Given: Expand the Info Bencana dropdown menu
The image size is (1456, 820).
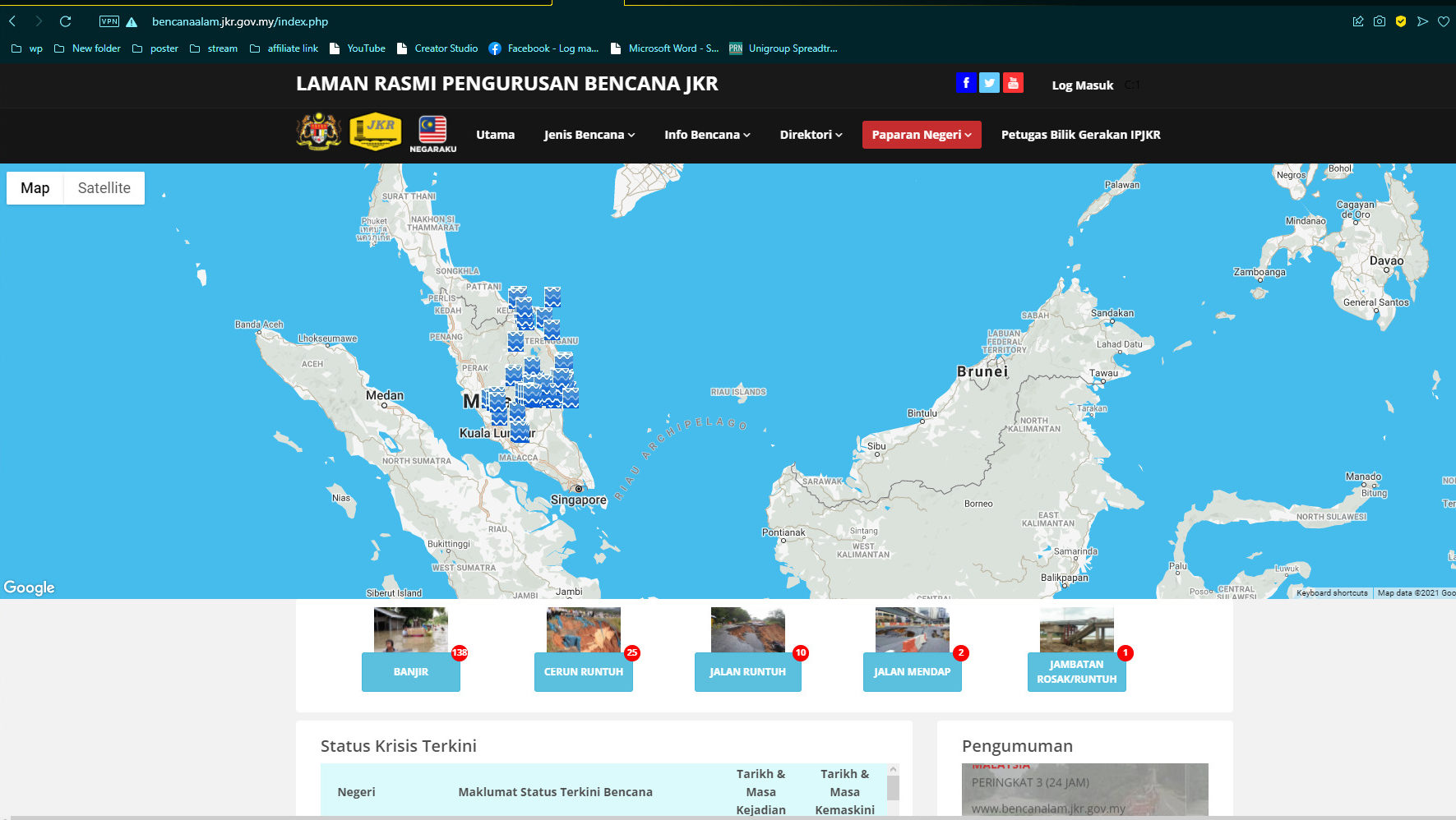Looking at the screenshot, I should (x=707, y=135).
